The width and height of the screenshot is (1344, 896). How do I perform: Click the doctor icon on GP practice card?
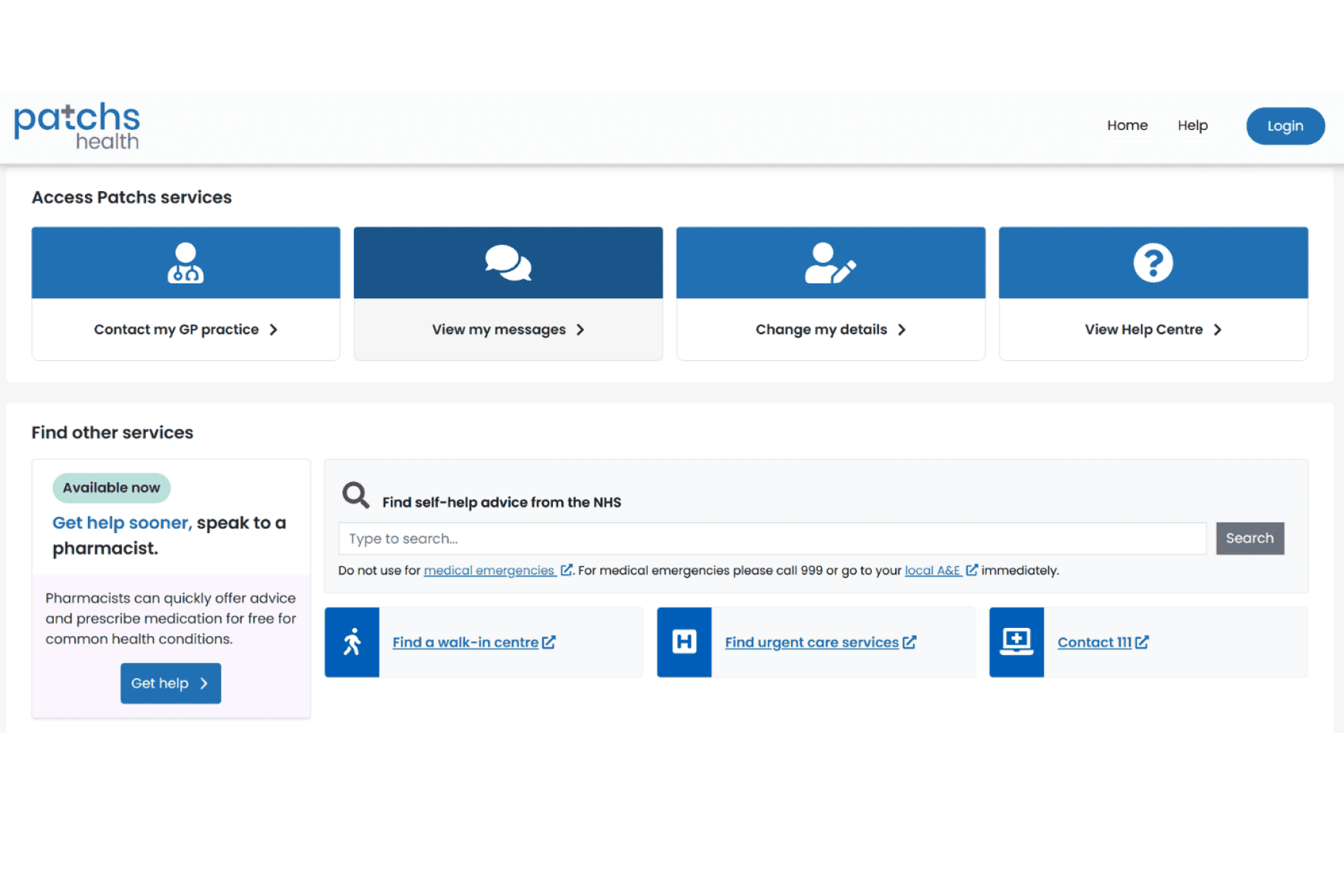point(185,263)
